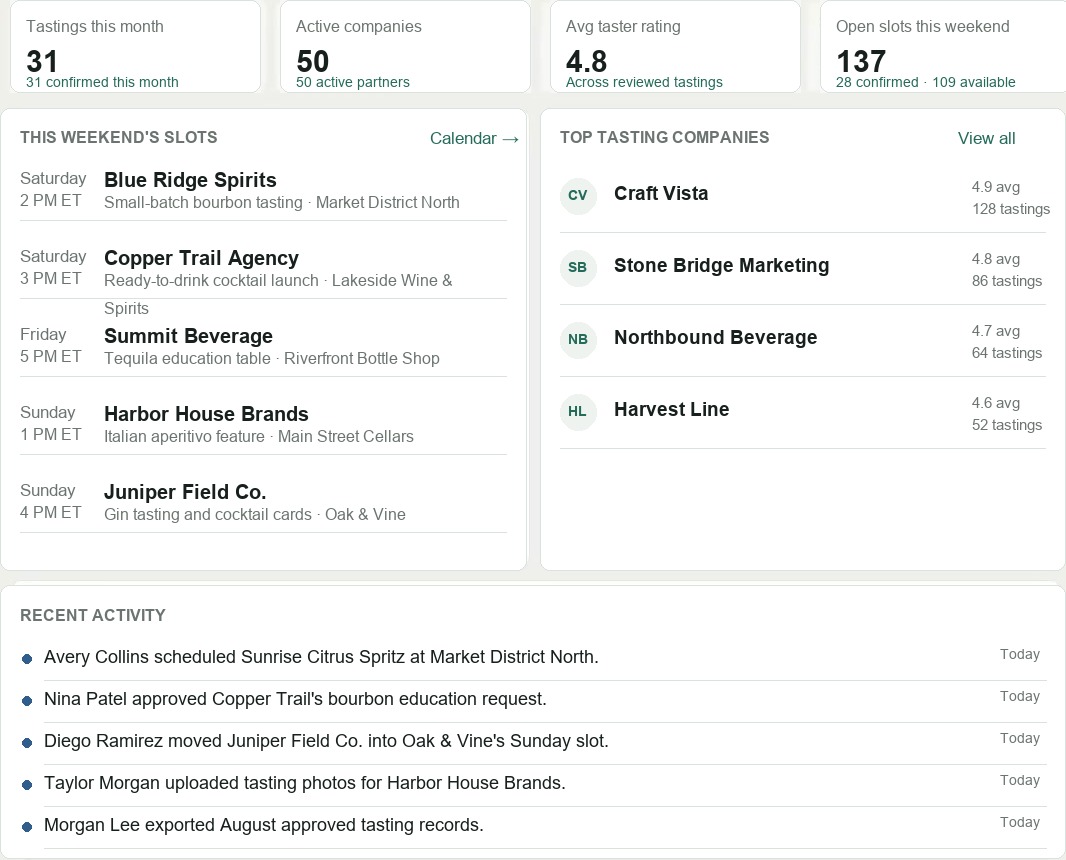Click 'Ready-to-drink cocktail launch' description
Image resolution: width=1066 pixels, height=860 pixels.
[211, 281]
